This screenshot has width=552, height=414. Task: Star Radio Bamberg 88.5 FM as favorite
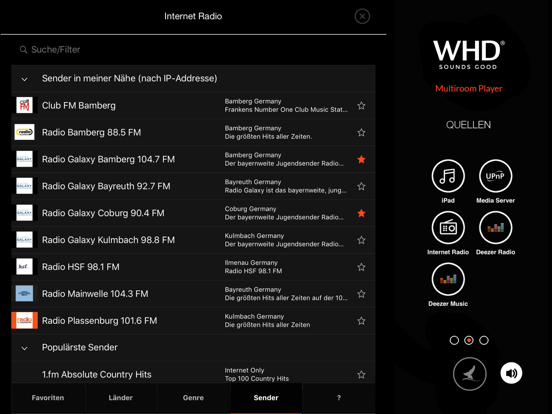361,132
